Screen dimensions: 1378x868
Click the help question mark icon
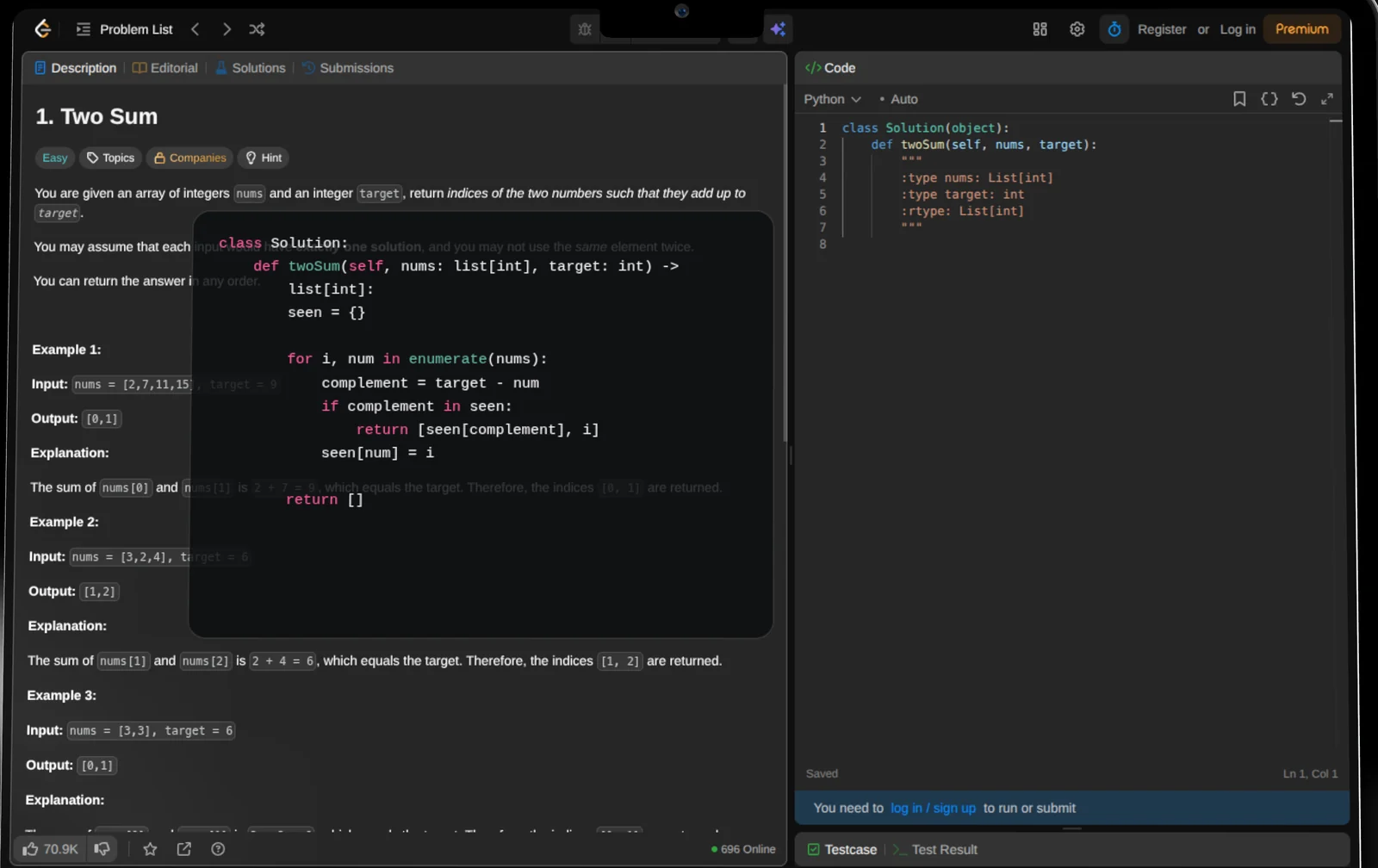click(218, 849)
